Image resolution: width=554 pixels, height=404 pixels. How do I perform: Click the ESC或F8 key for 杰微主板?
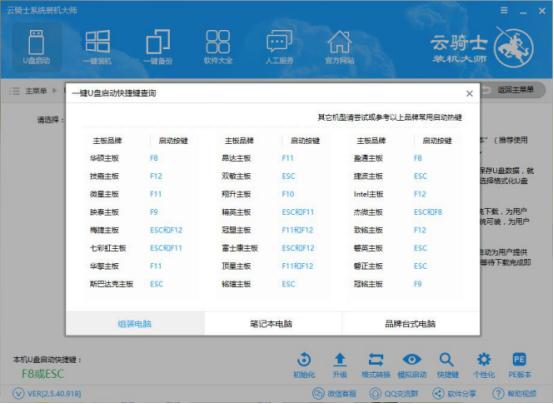pyautogui.click(x=428, y=212)
